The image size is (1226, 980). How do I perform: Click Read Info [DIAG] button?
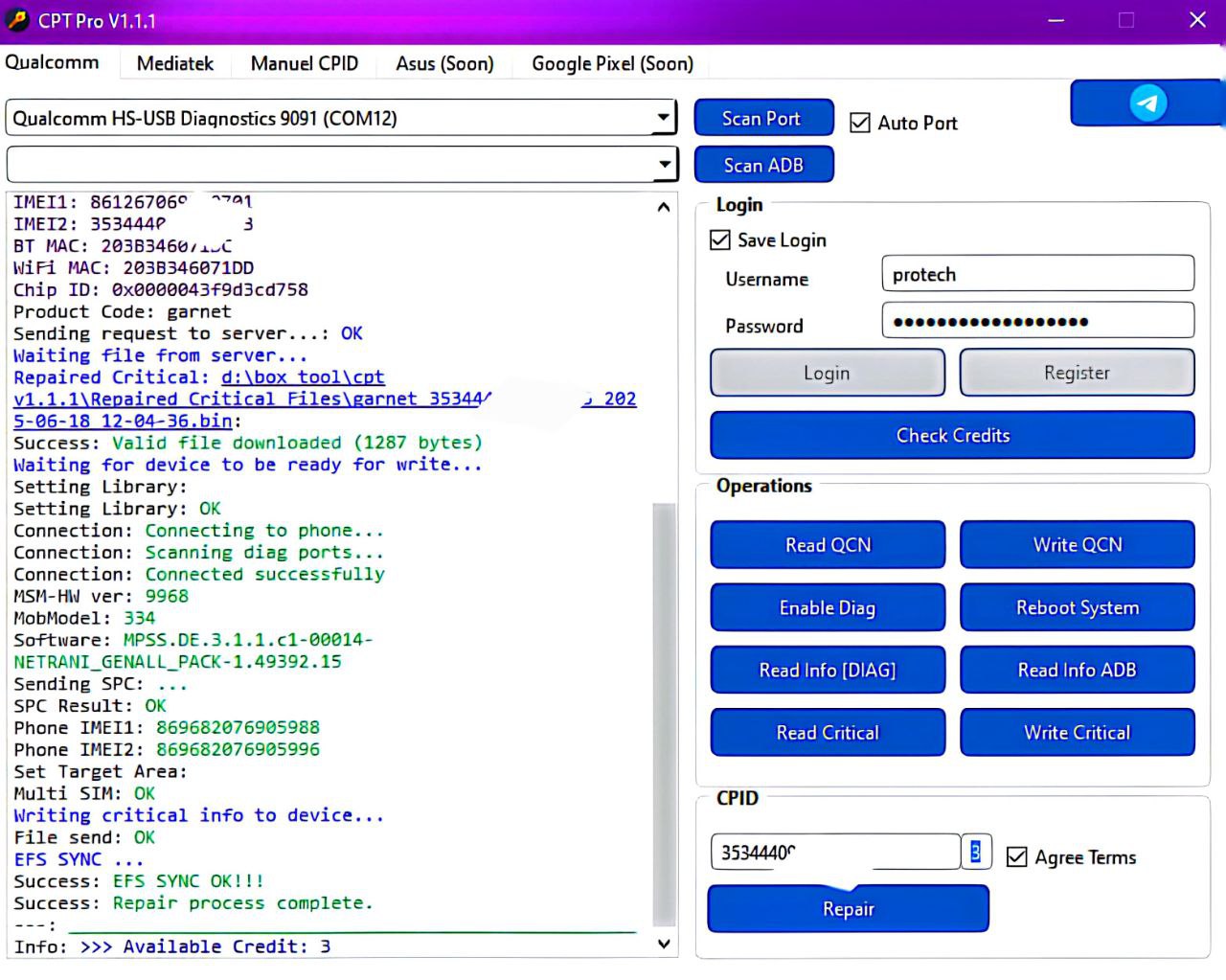(x=828, y=670)
